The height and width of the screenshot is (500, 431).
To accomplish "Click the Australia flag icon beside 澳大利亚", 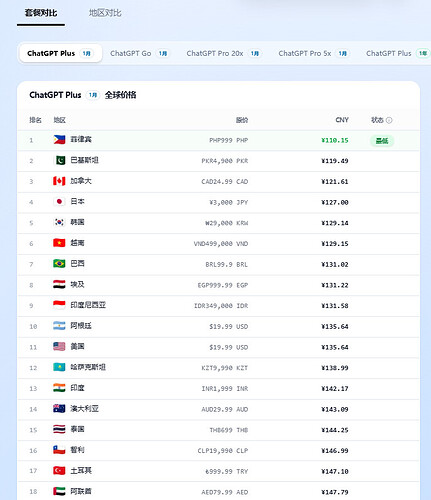I will coord(59,409).
